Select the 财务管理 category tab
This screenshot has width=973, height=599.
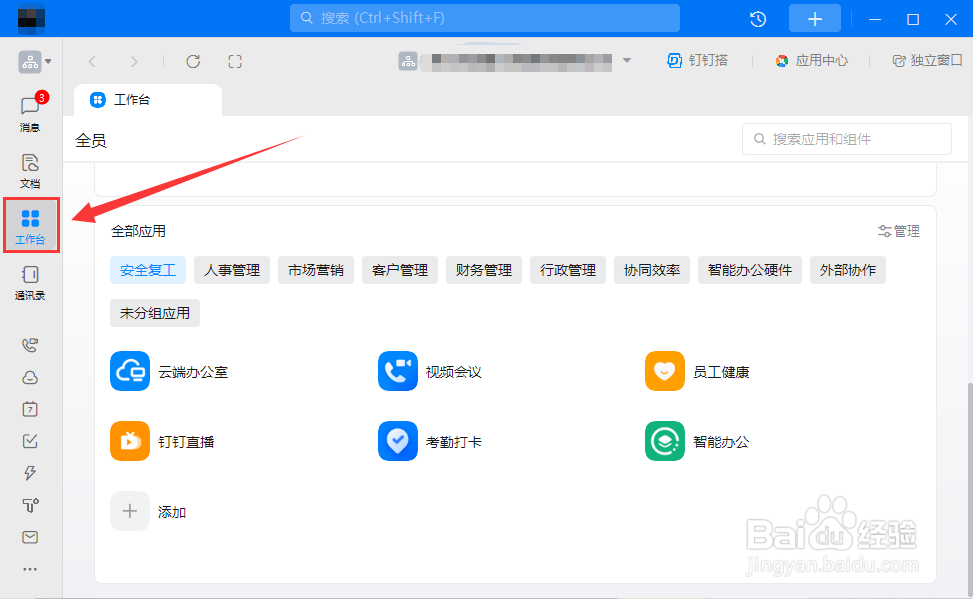coord(484,270)
